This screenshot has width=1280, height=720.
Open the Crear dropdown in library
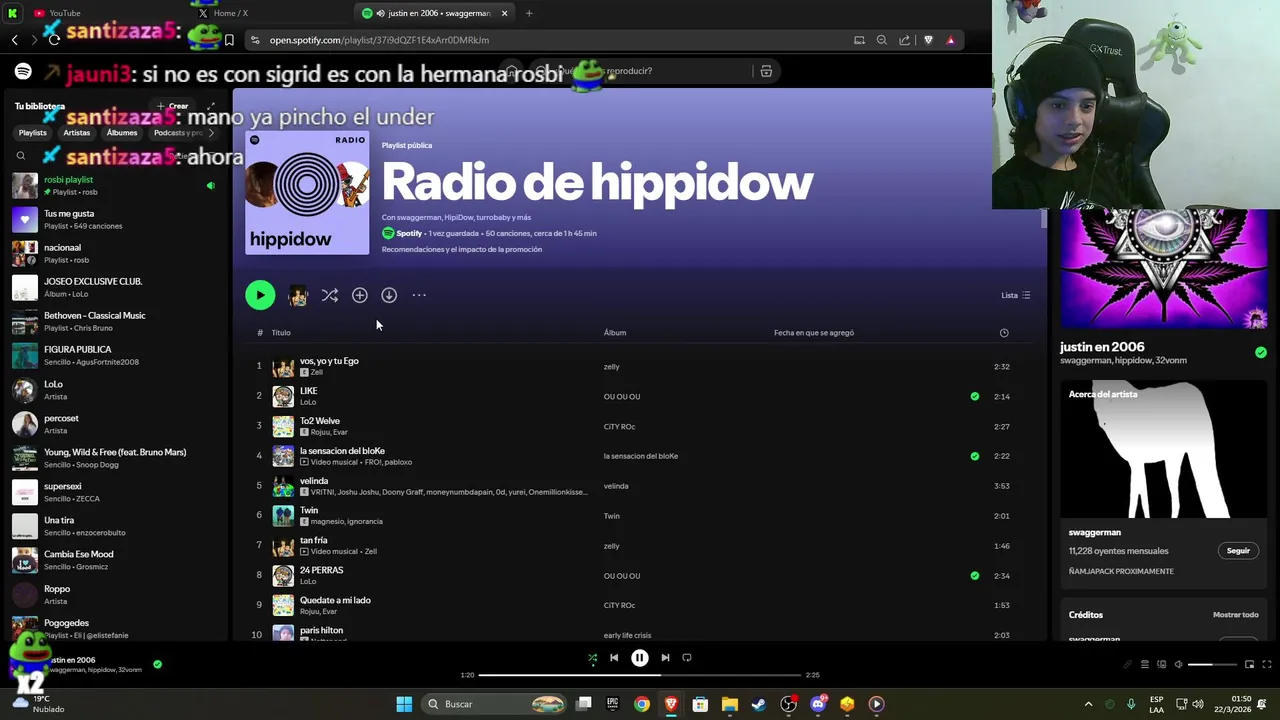tap(172, 106)
